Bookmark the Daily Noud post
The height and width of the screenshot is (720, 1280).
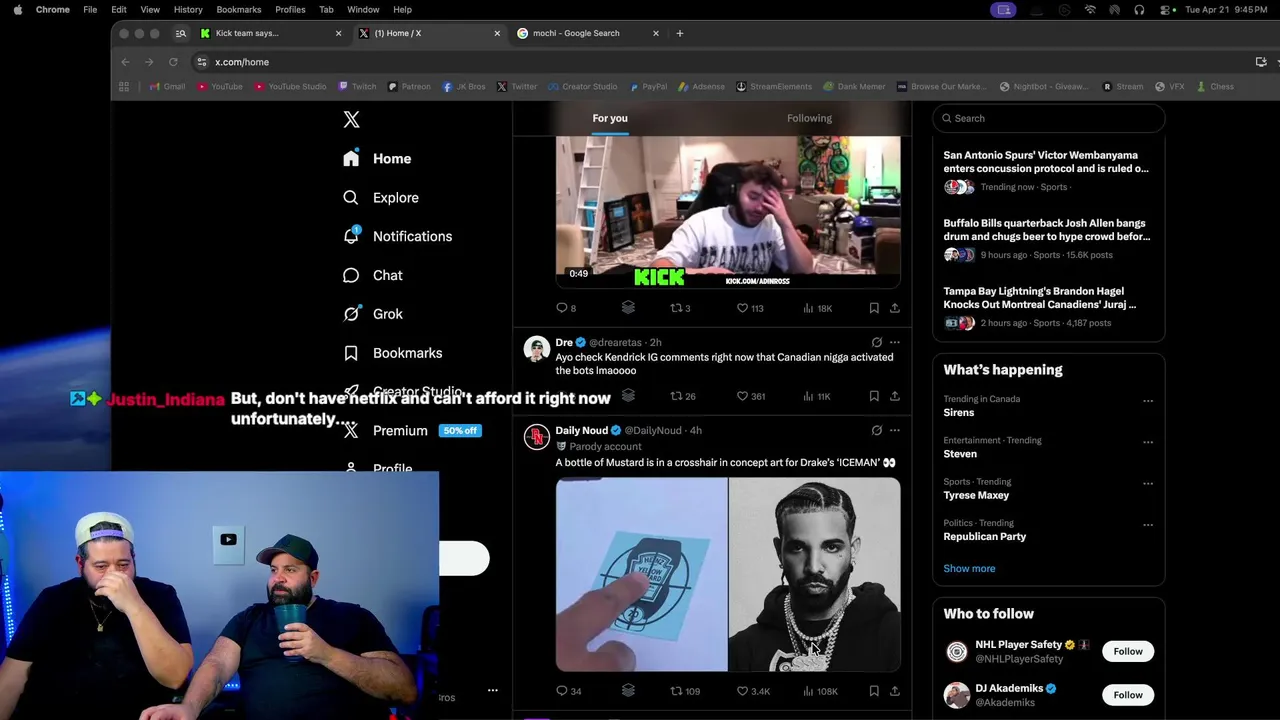[874, 691]
